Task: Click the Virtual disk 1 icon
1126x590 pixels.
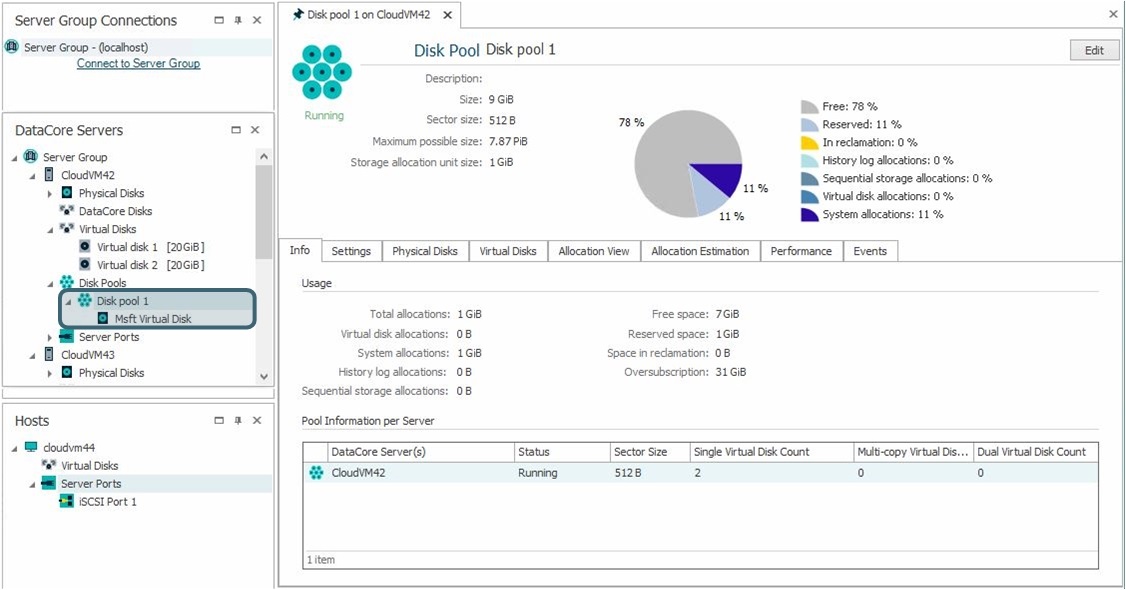Action: (85, 247)
